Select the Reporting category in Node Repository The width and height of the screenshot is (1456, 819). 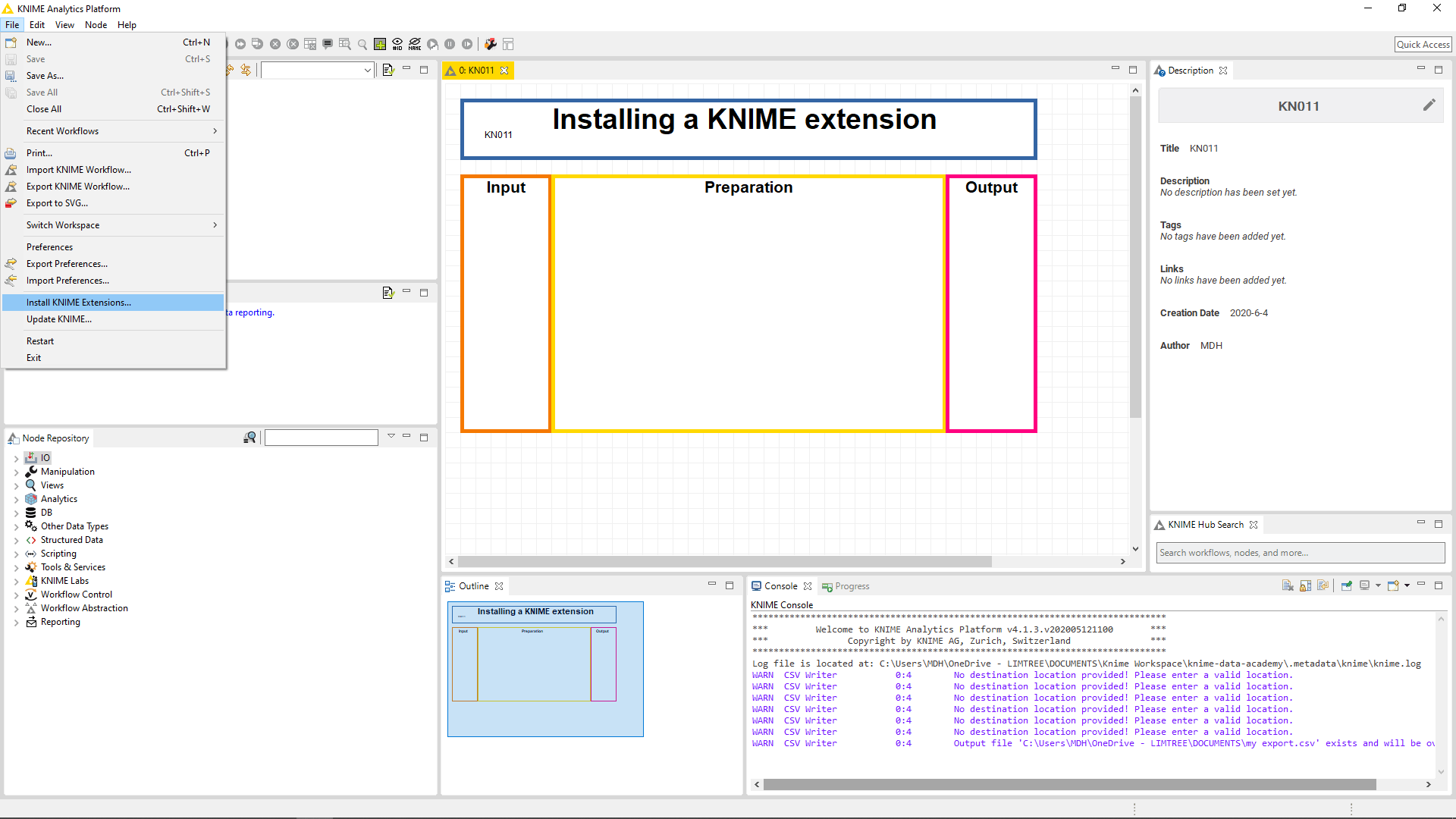(x=61, y=622)
